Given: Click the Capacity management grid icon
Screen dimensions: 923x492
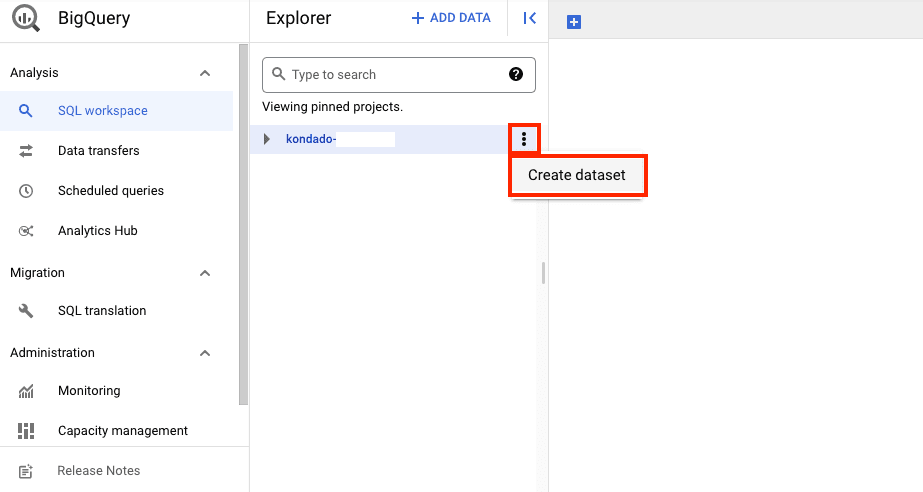Looking at the screenshot, I should click(x=26, y=431).
